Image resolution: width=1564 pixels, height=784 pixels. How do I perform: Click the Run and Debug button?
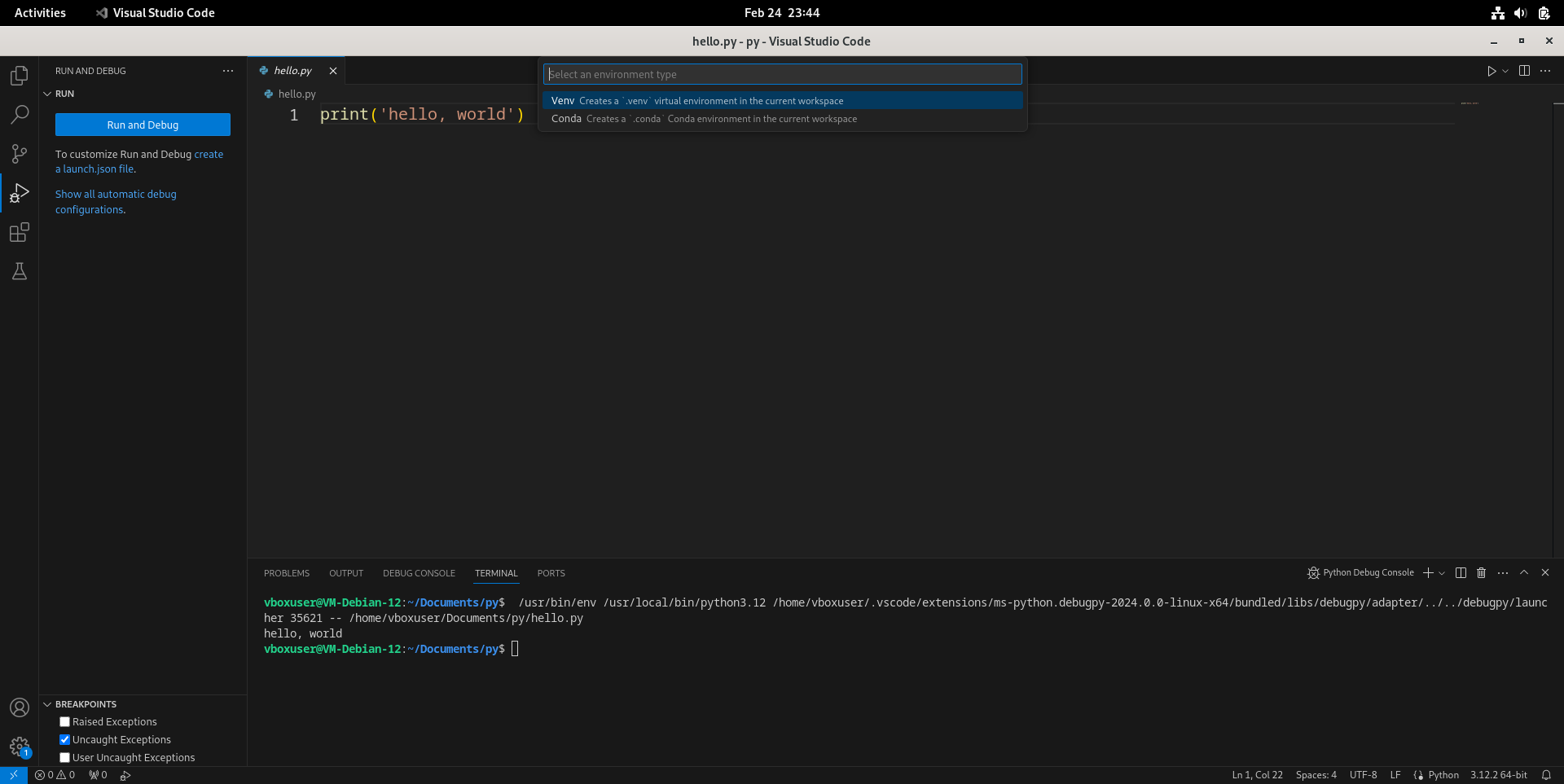143,125
